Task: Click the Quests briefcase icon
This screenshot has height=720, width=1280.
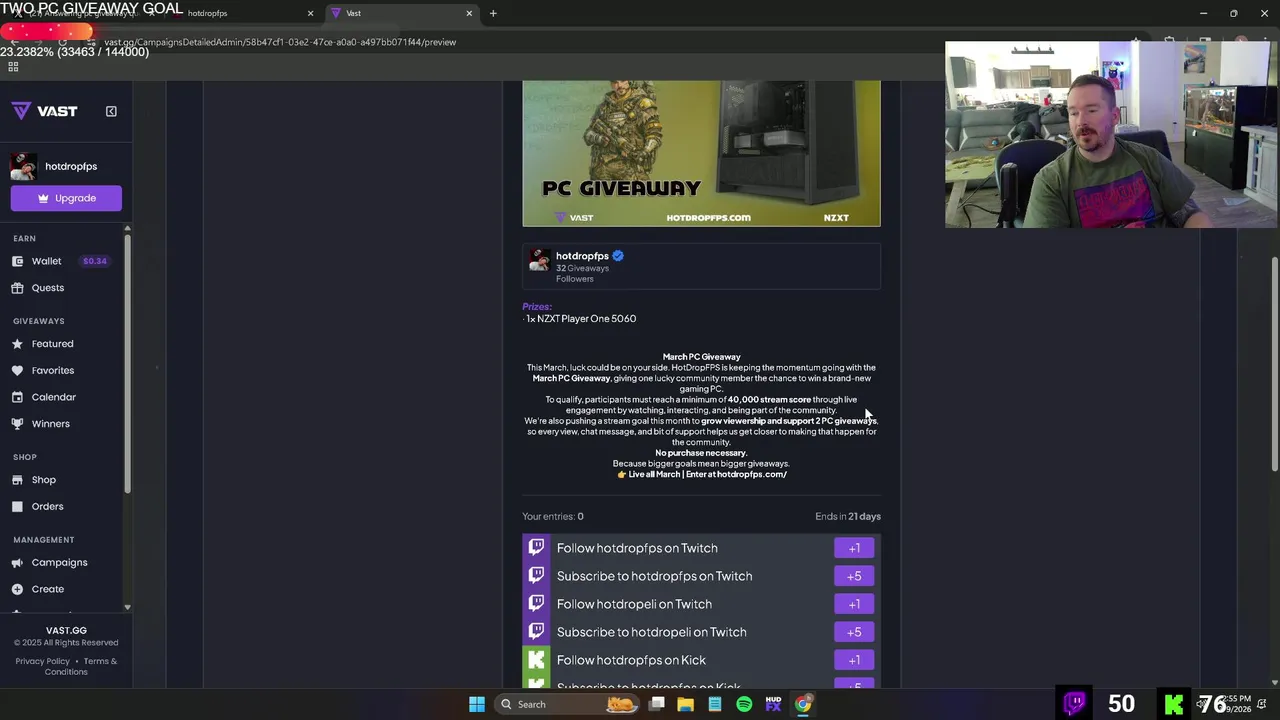Action: (17, 288)
